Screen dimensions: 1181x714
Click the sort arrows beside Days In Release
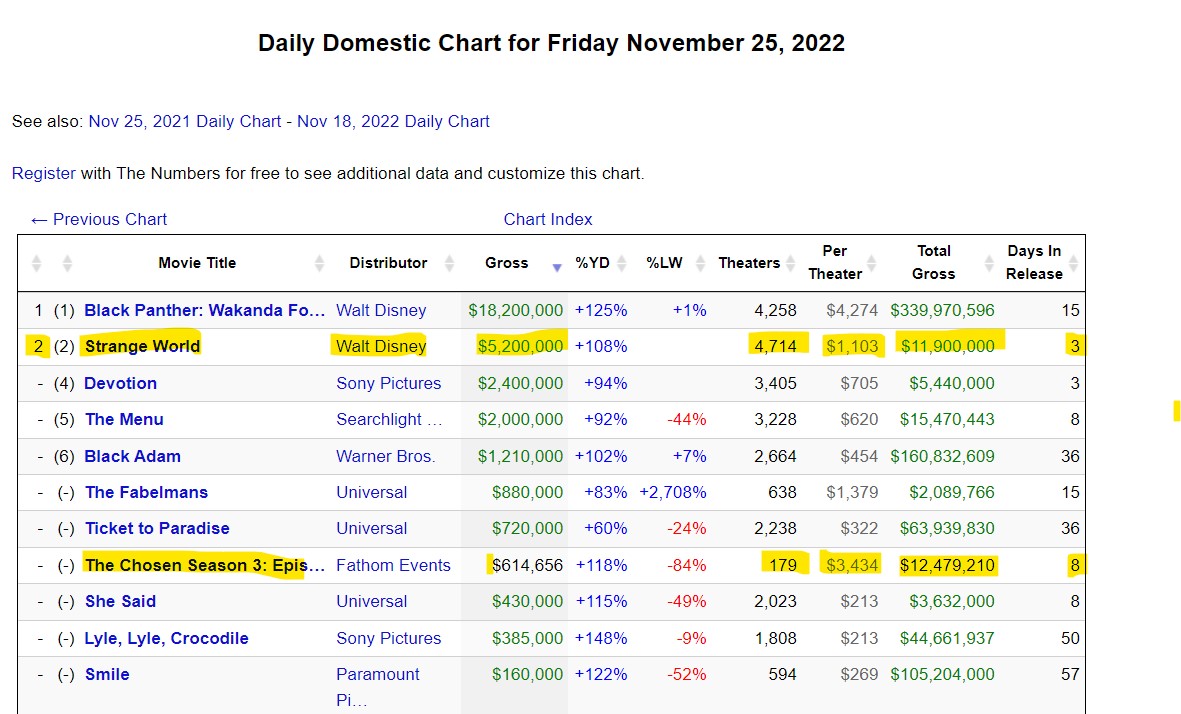pos(1073,263)
